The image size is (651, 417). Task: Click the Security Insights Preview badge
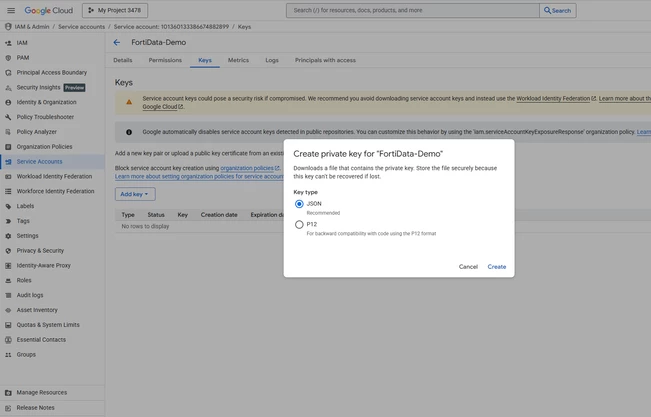74,88
